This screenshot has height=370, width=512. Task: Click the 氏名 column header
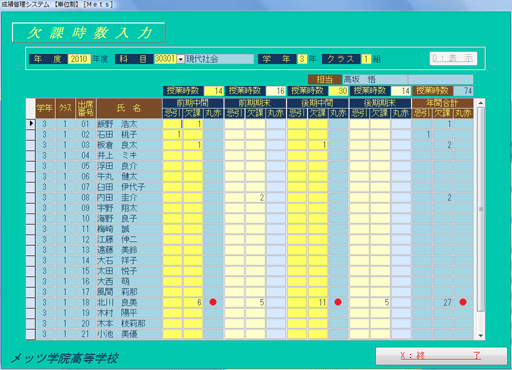[129, 108]
